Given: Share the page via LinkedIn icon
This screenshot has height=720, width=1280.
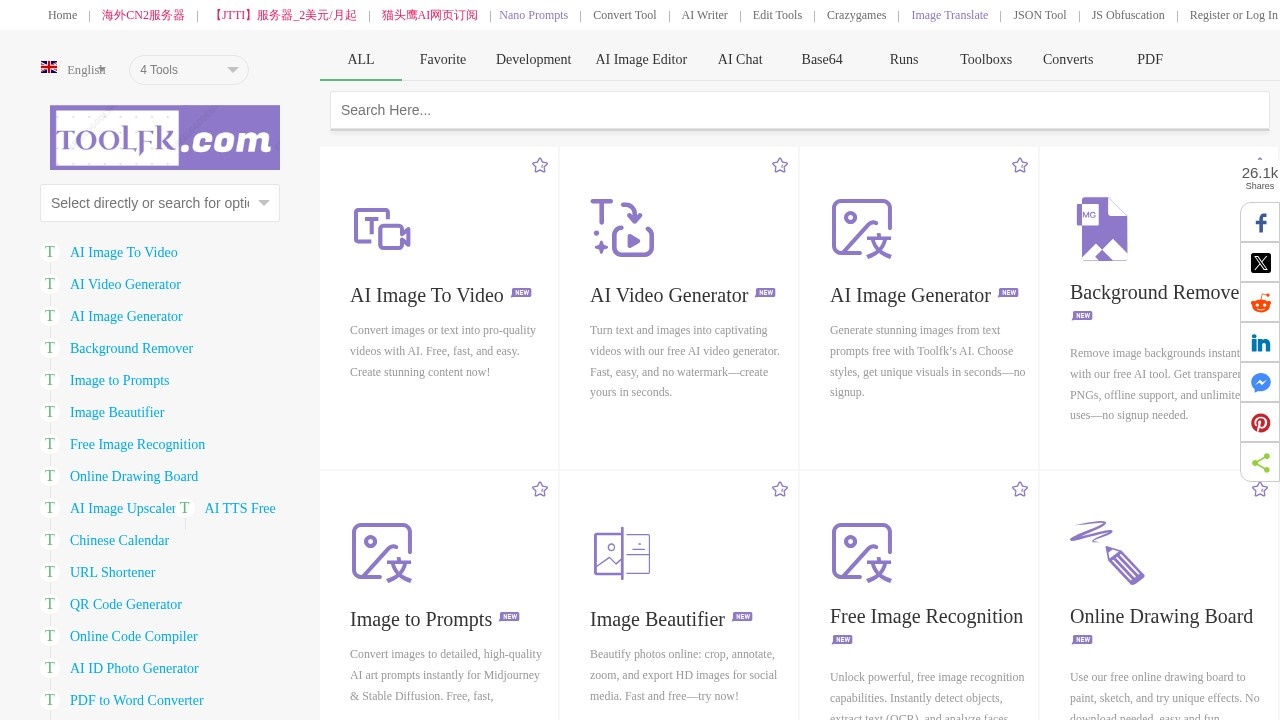Looking at the screenshot, I should [x=1260, y=343].
